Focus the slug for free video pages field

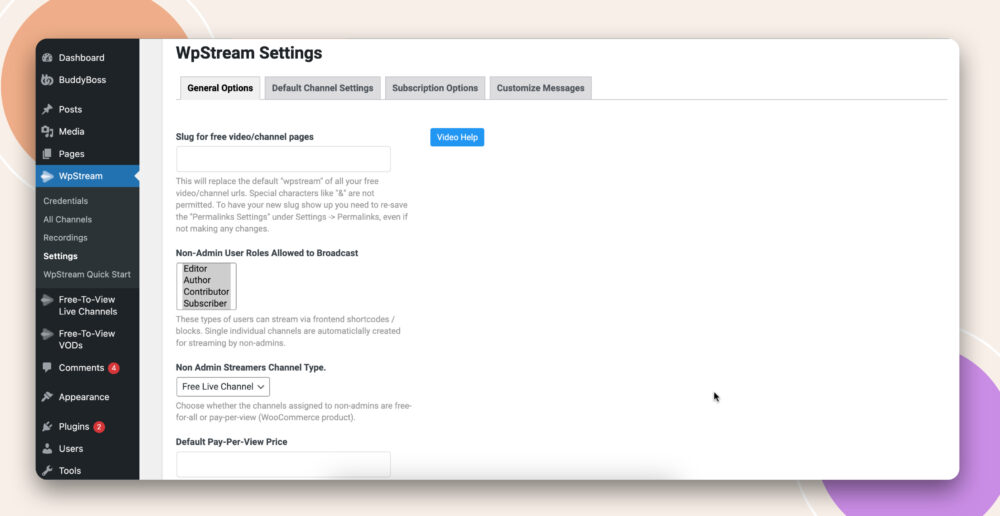pyautogui.click(x=283, y=160)
